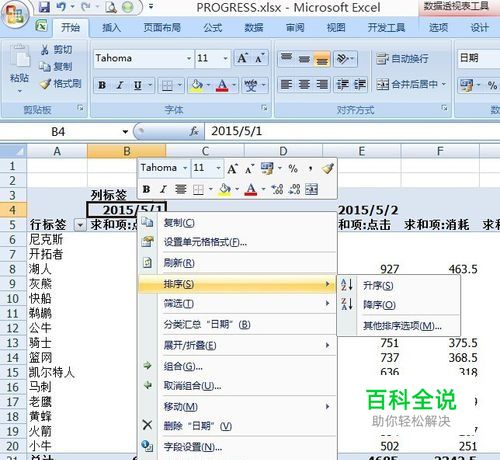
Task: Click 复制 copy in clipboard group
Action: (56, 66)
